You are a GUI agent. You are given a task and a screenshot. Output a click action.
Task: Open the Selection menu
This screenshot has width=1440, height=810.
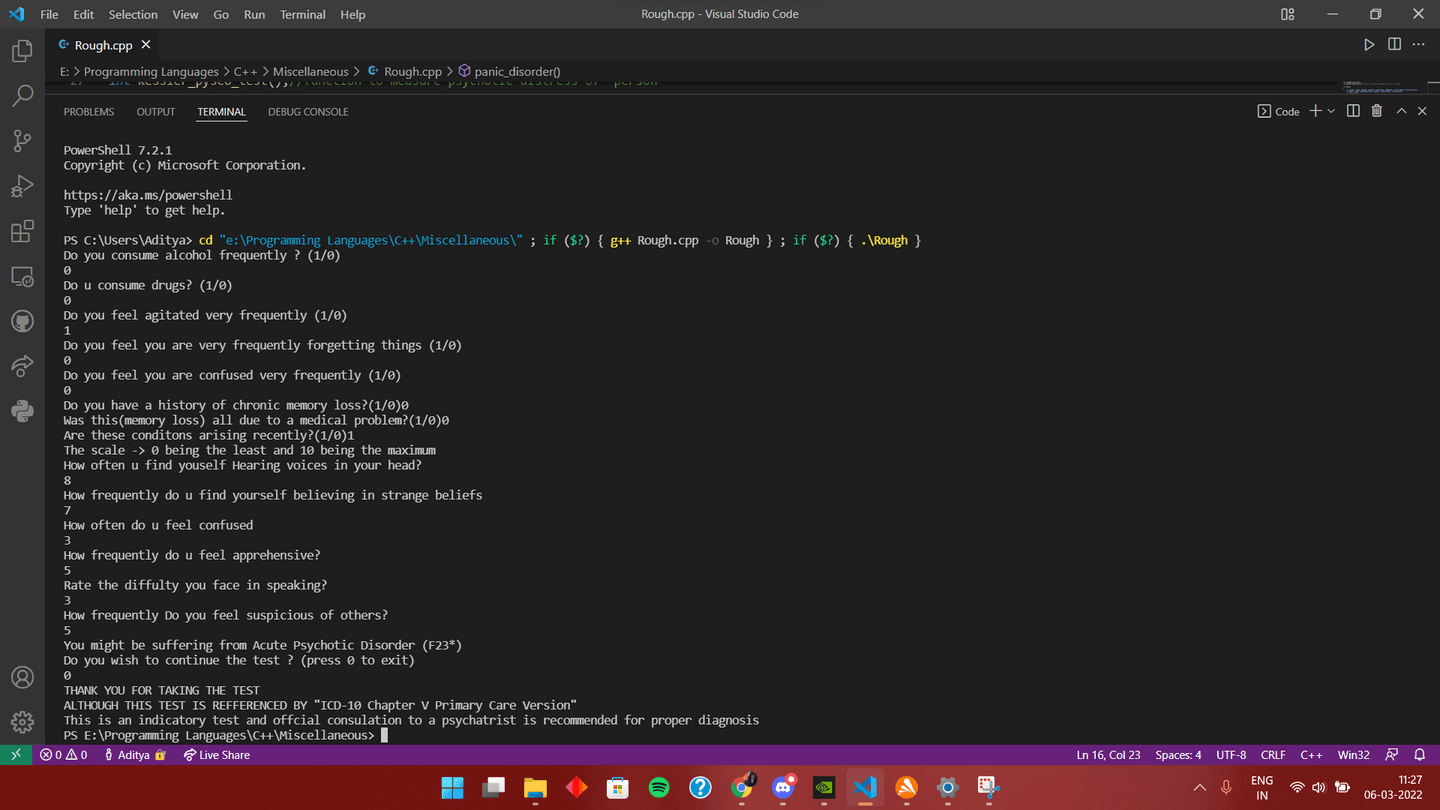click(133, 14)
